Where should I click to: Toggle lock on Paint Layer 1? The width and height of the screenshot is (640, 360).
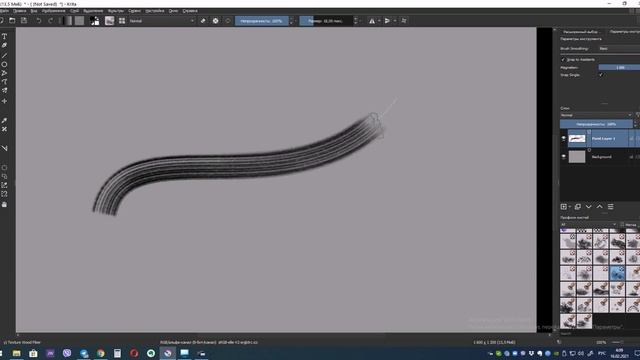tap(631, 139)
